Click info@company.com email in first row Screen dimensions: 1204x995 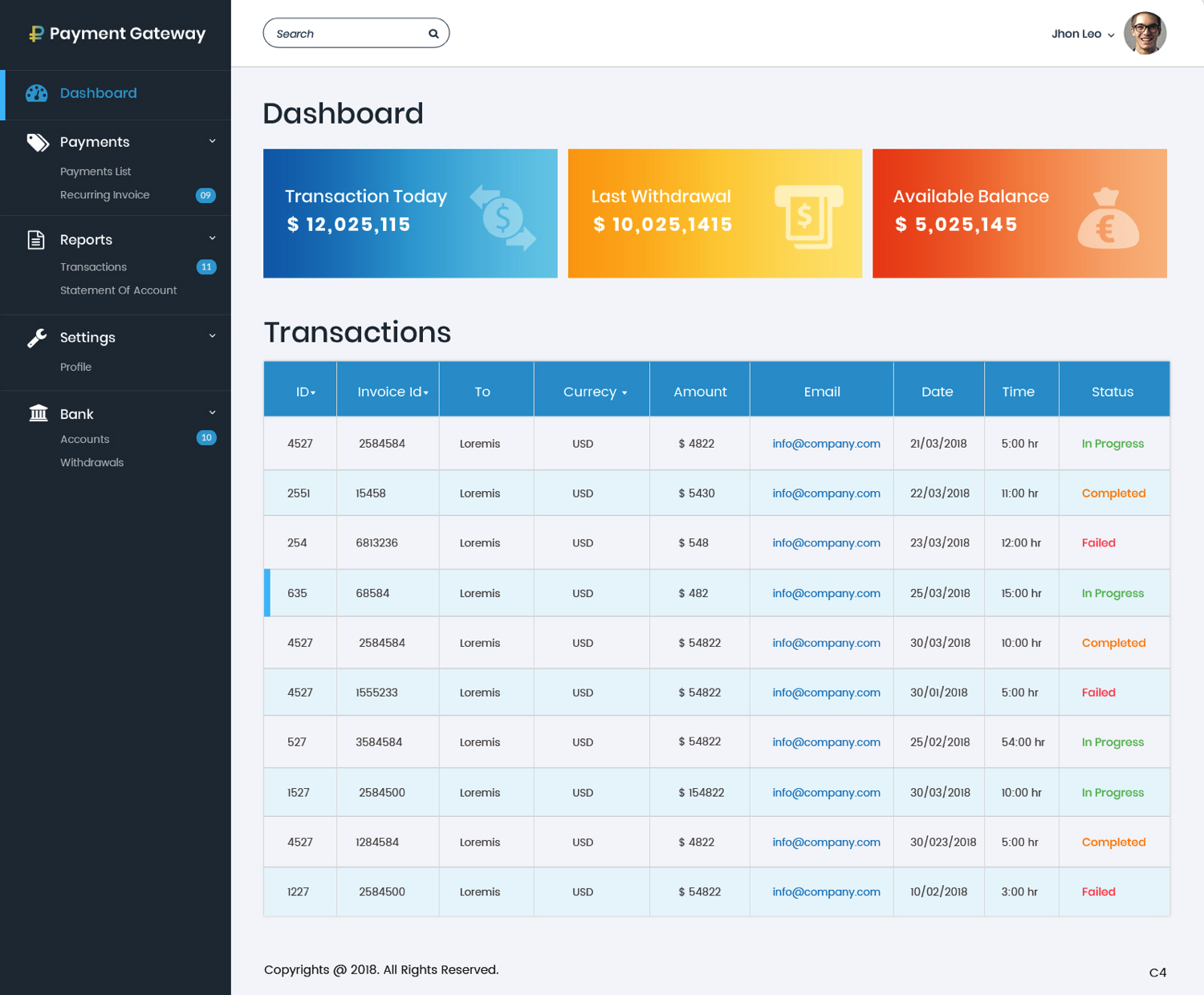click(826, 444)
